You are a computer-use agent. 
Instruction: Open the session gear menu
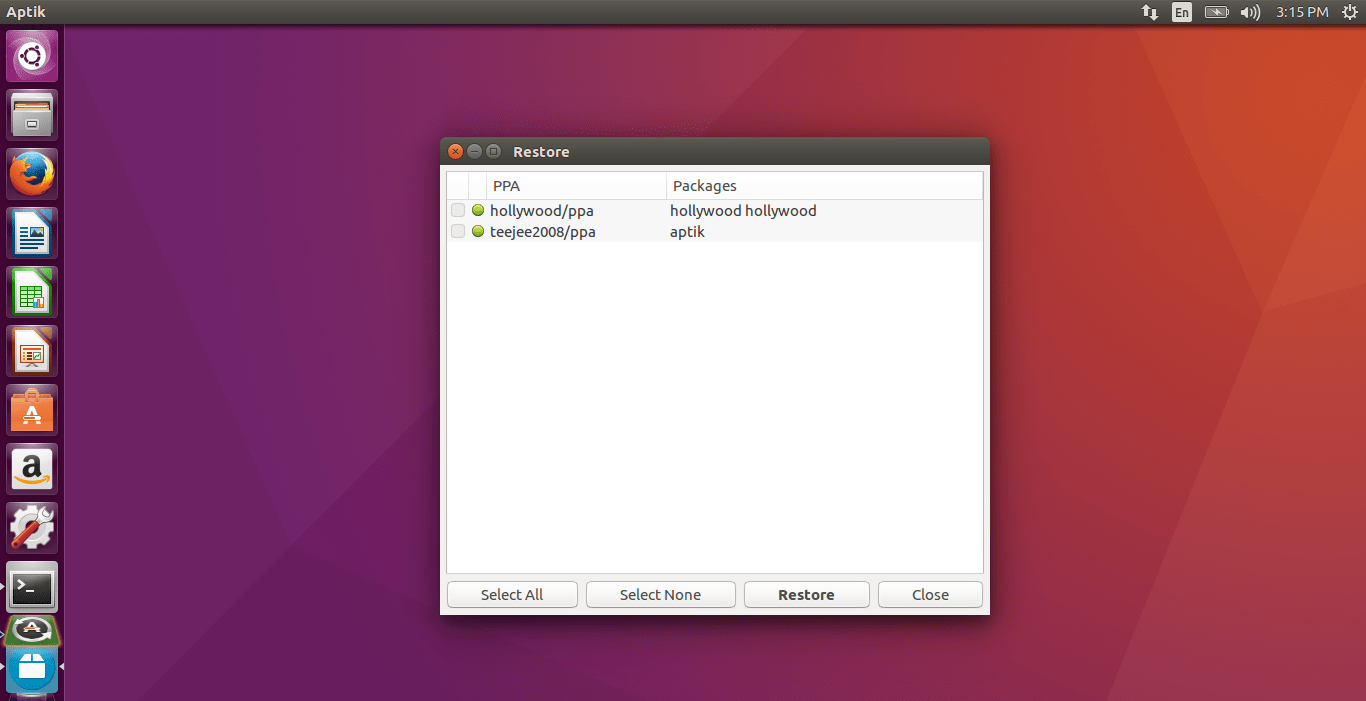click(1352, 12)
